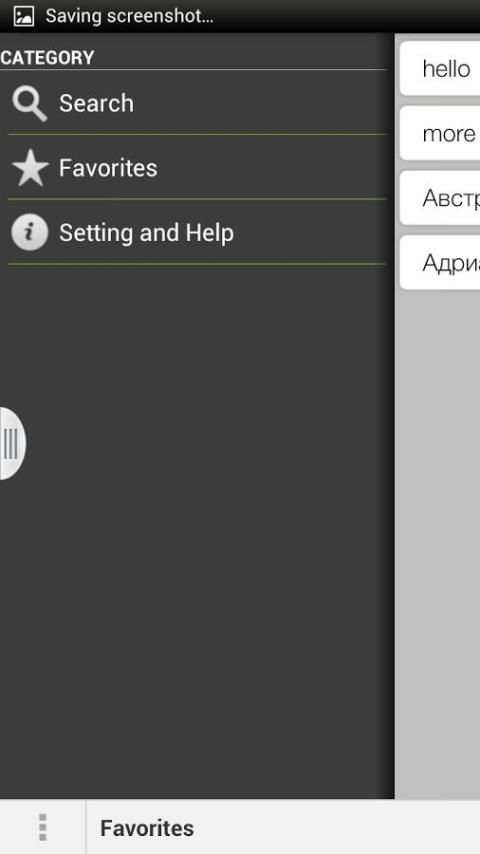
Task: Tap the Favorites title in bottom bar
Action: (147, 828)
